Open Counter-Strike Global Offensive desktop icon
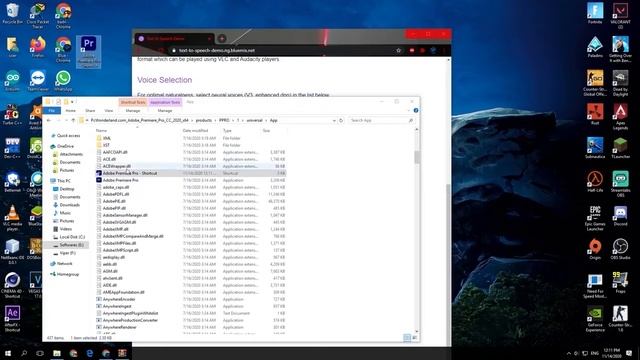This screenshot has width=640, height=360. [x=595, y=83]
